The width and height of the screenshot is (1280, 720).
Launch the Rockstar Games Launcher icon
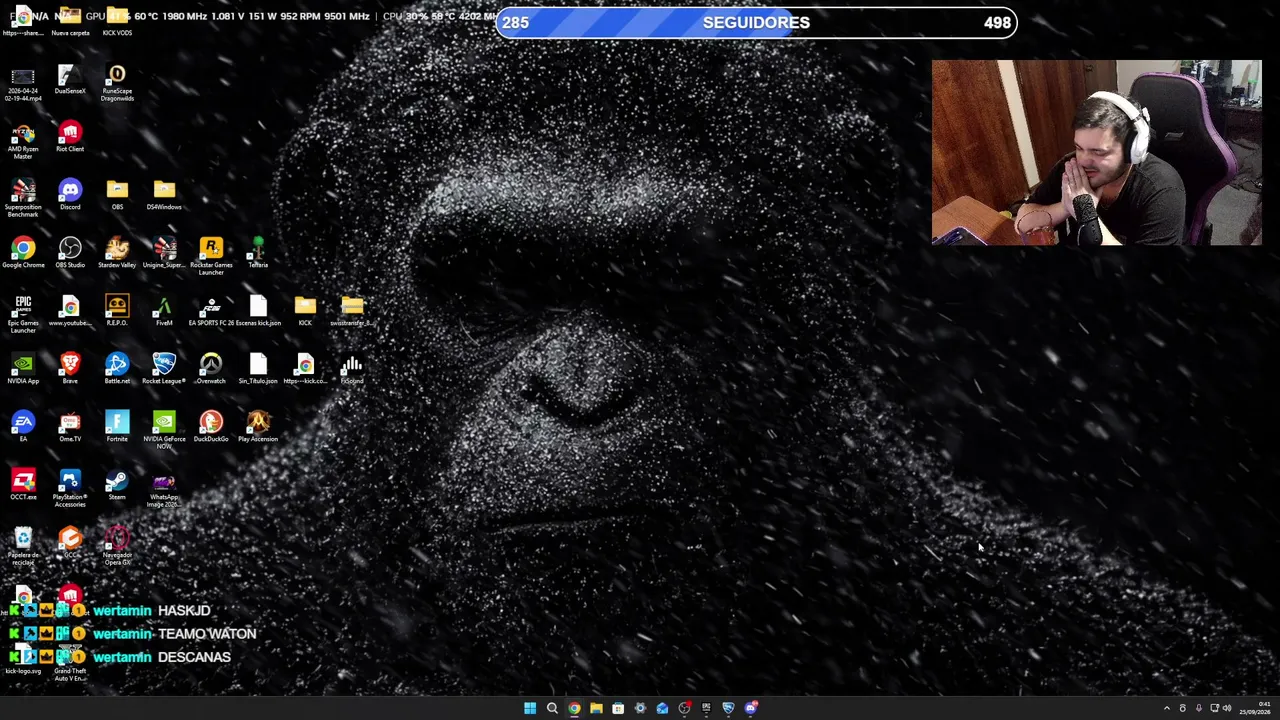pos(211,255)
